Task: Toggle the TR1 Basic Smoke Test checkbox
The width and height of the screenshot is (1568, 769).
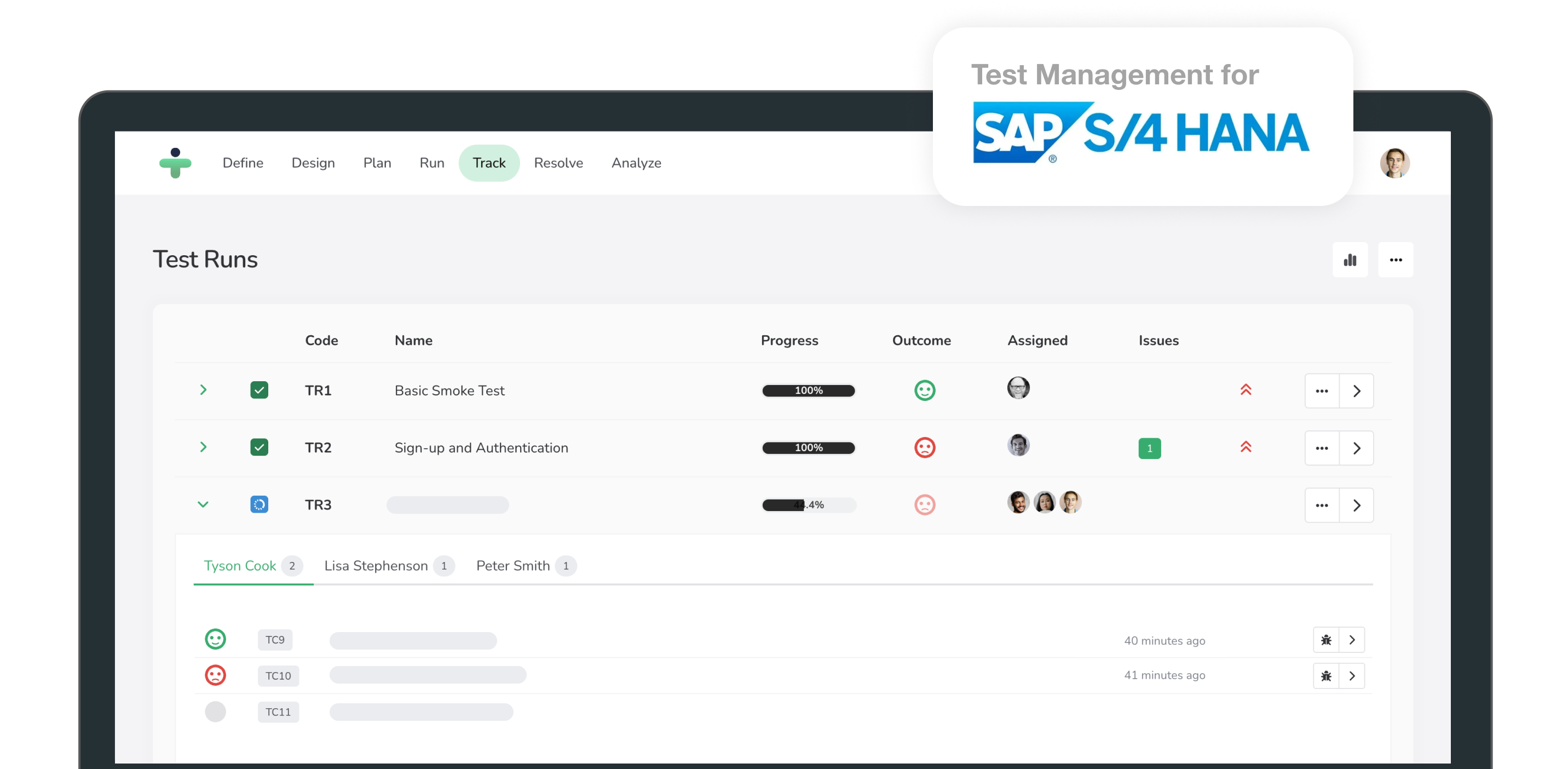Action: [260, 391]
